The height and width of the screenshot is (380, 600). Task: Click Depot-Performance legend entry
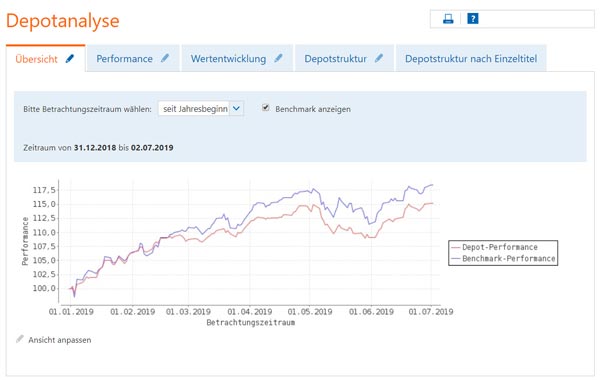500,247
